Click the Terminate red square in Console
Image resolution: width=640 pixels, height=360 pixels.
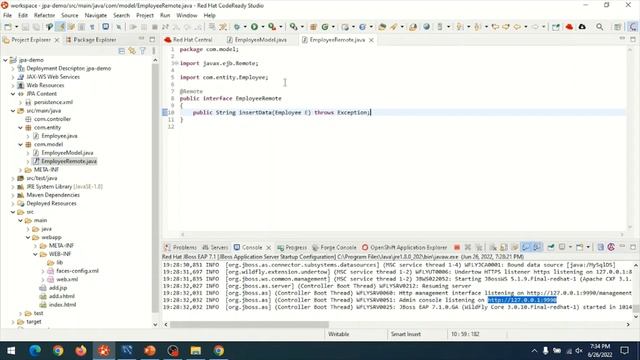[x=457, y=247]
